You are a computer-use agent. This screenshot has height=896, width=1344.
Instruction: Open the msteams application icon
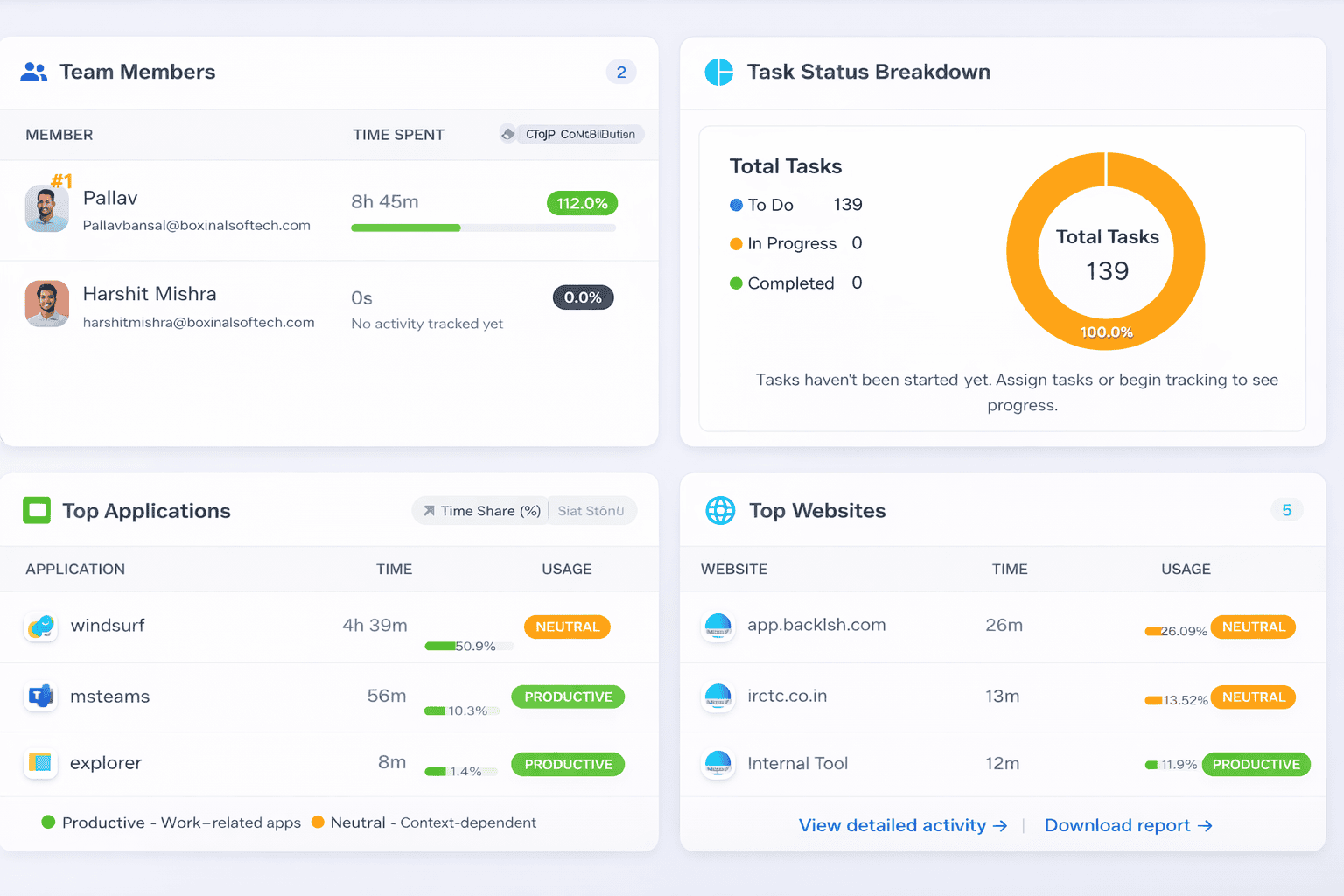(x=41, y=696)
